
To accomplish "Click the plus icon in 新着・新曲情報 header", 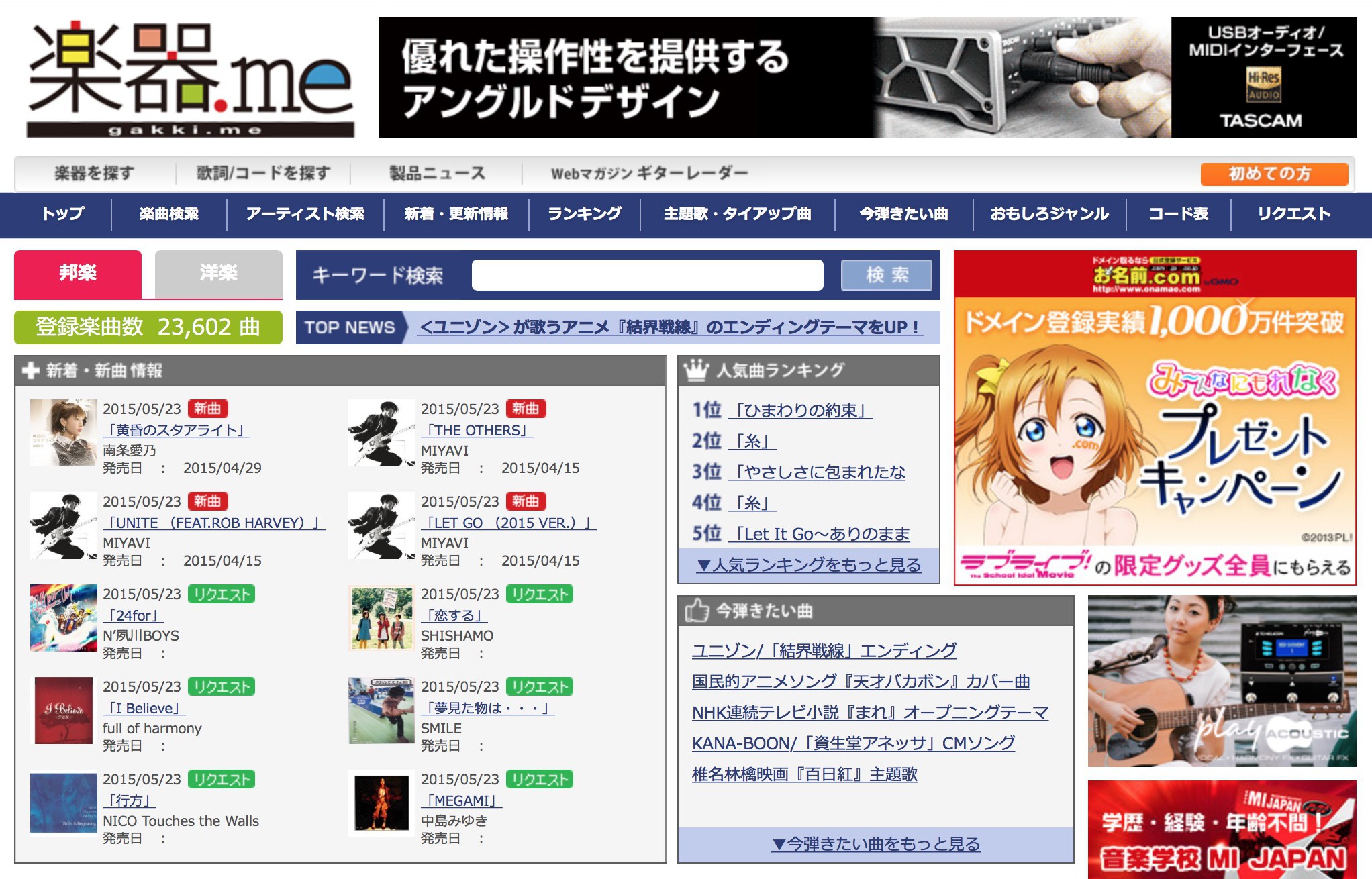I will (31, 370).
